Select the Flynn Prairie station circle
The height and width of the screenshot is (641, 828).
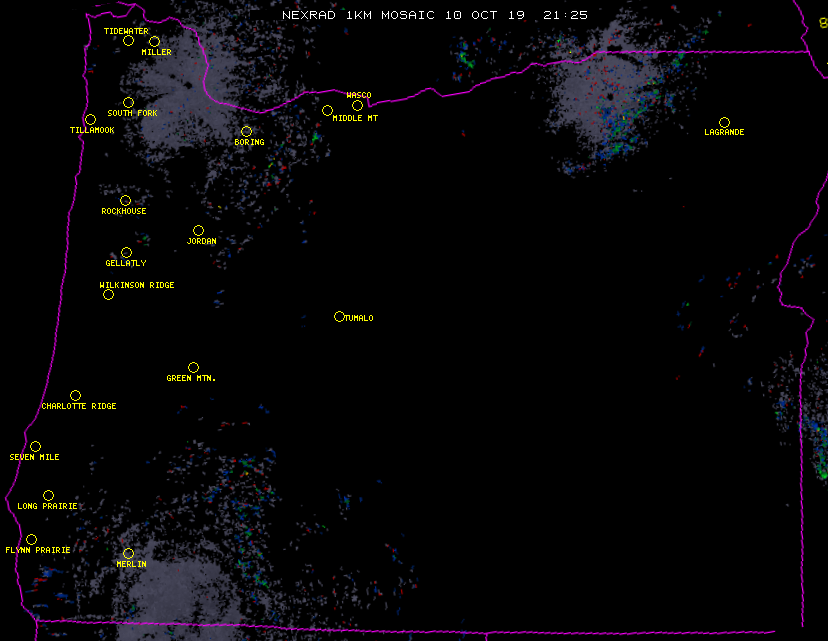(x=31, y=540)
